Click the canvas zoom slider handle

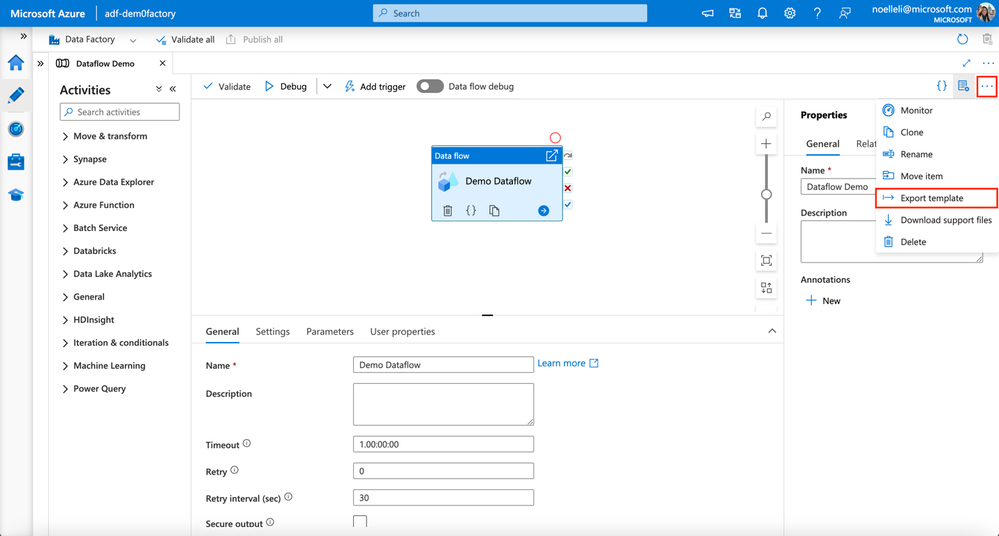(766, 194)
